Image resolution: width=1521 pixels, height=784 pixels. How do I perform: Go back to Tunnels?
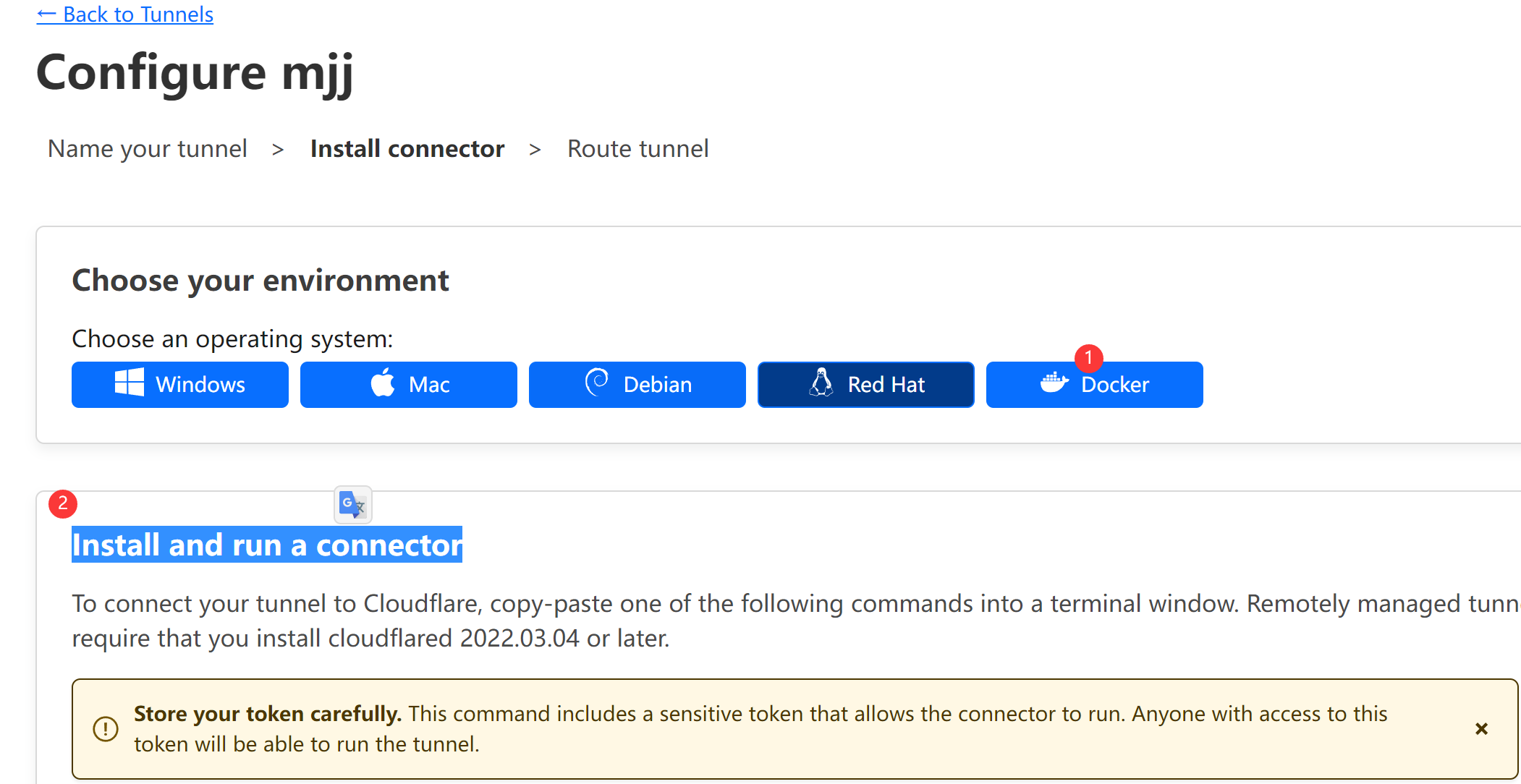pos(125,14)
